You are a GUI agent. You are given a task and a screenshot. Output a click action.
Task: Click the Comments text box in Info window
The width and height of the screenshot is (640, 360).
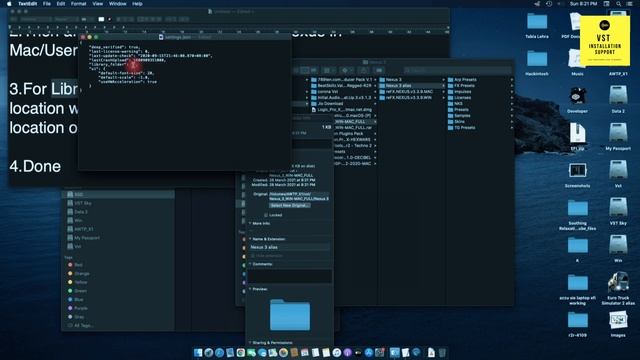[289, 276]
